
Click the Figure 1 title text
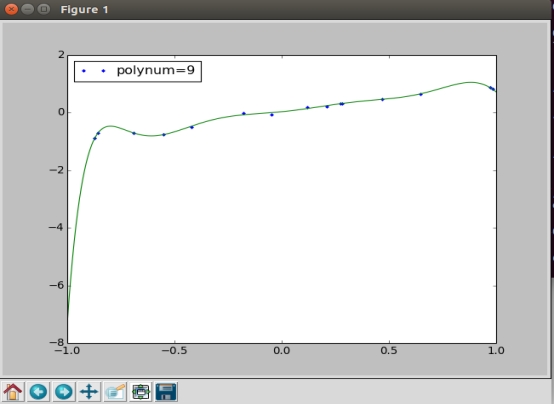coord(84,10)
